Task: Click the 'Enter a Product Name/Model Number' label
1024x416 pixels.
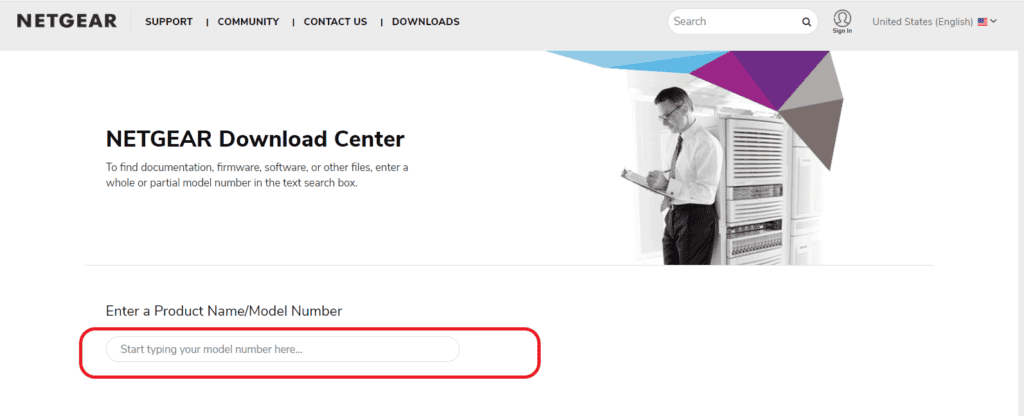Action: pos(224,311)
